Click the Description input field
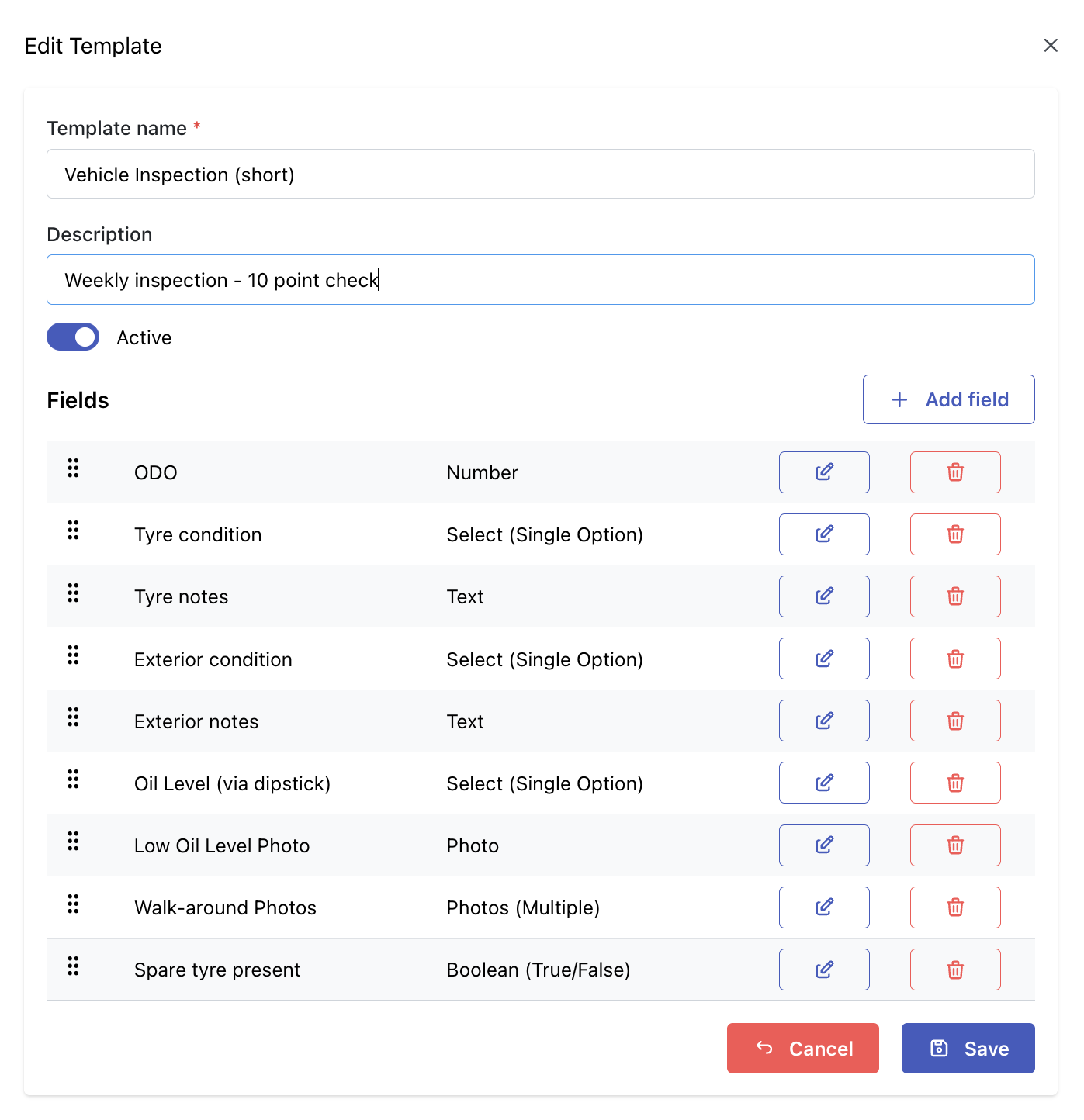This screenshot has width=1084, height=1120. (541, 279)
